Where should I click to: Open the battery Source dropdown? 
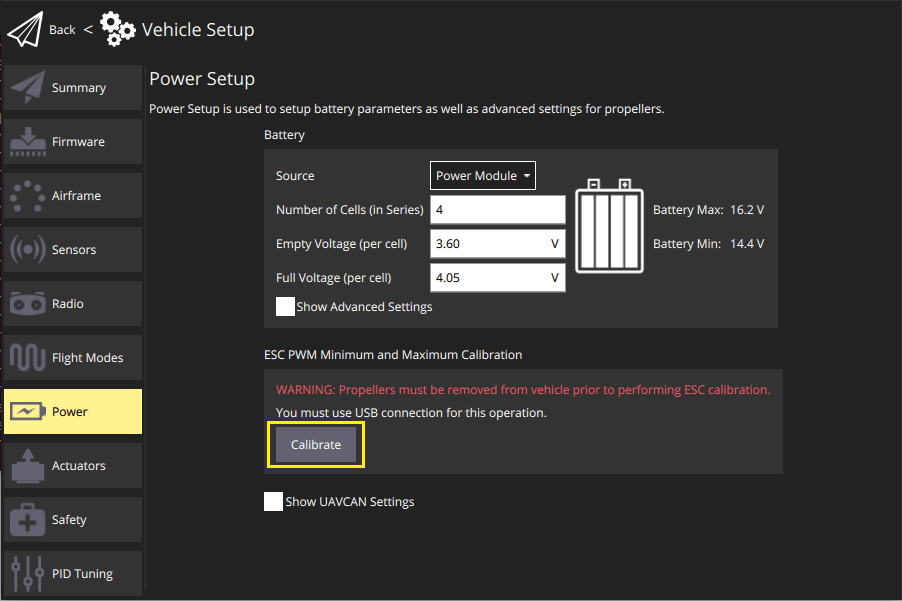click(482, 175)
